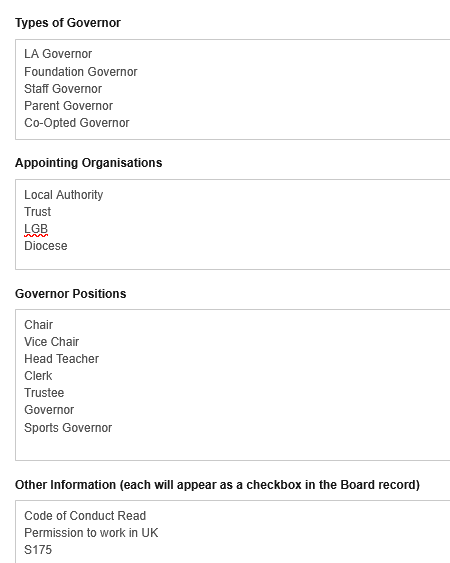Click 'Sports Governor' in Governor Positions

click(x=68, y=428)
